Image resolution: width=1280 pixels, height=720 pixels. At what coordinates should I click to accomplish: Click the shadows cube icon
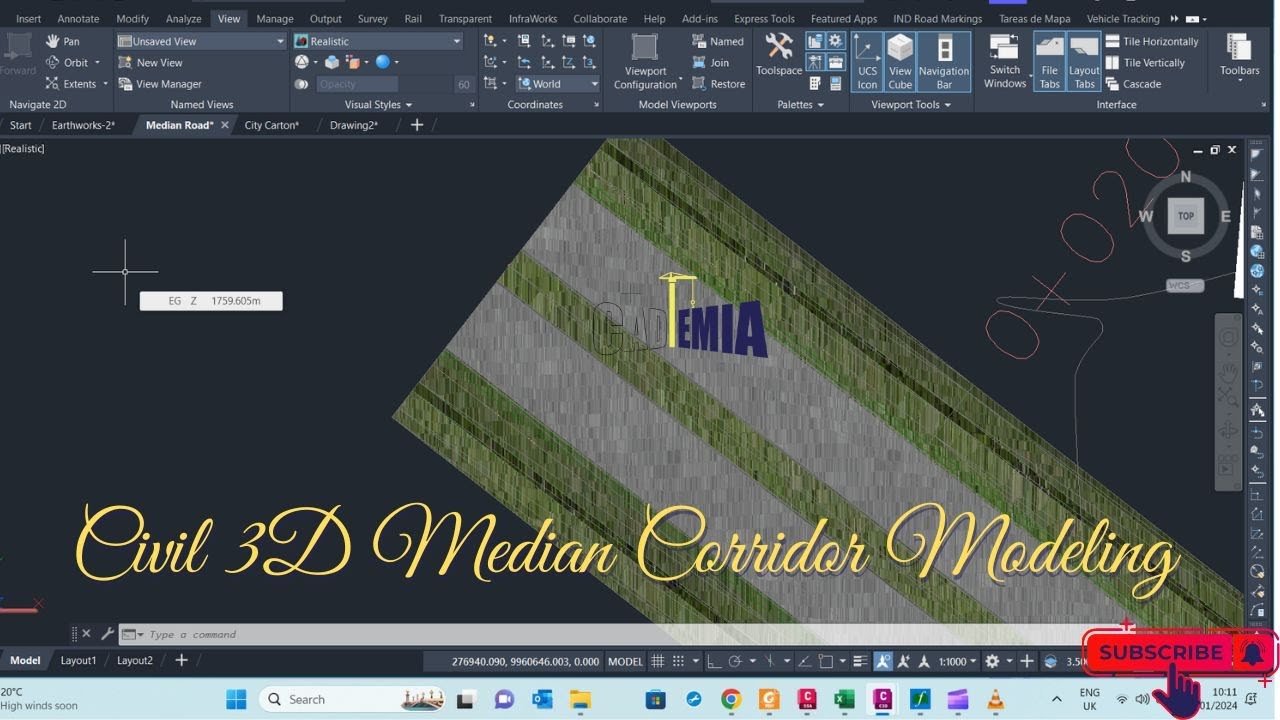point(332,62)
